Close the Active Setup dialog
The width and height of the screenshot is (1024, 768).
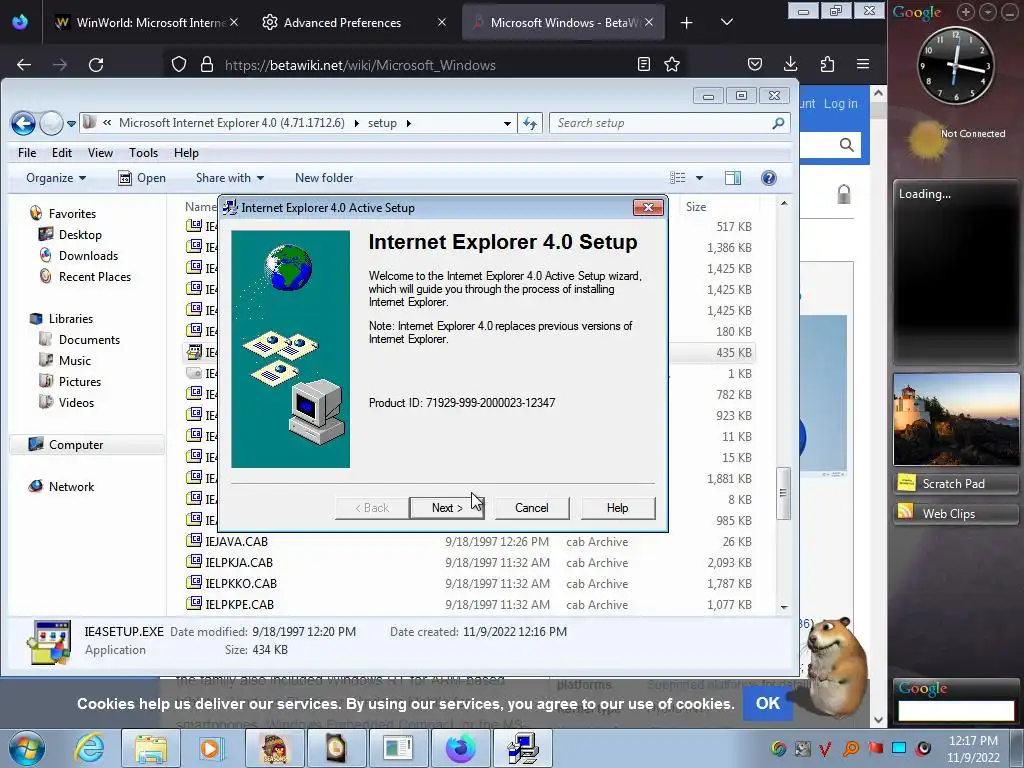click(x=648, y=208)
